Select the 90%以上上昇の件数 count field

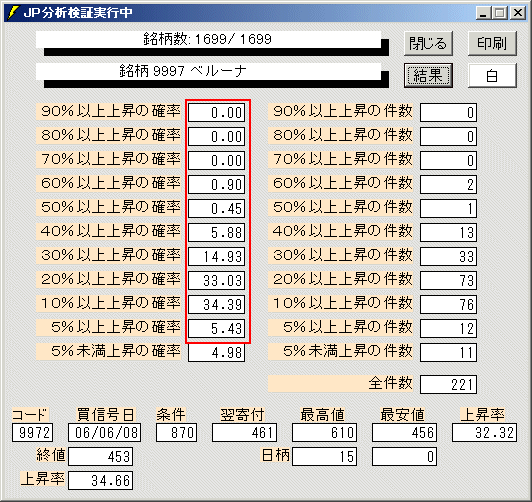(449, 112)
